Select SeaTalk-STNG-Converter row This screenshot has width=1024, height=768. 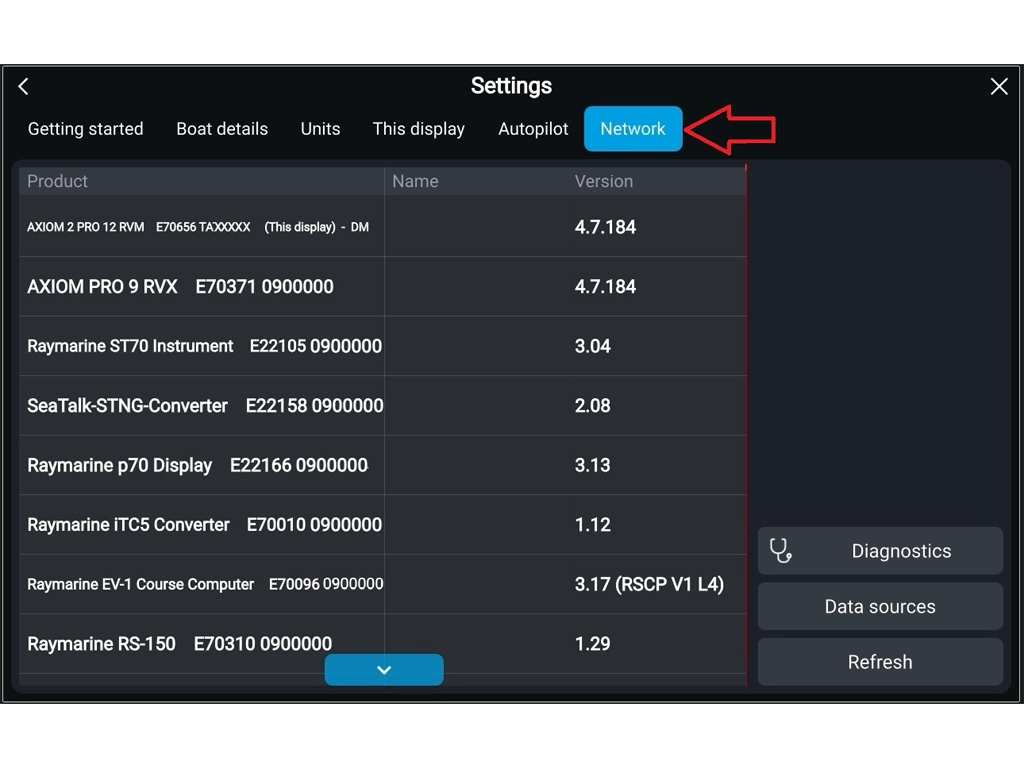pos(383,406)
